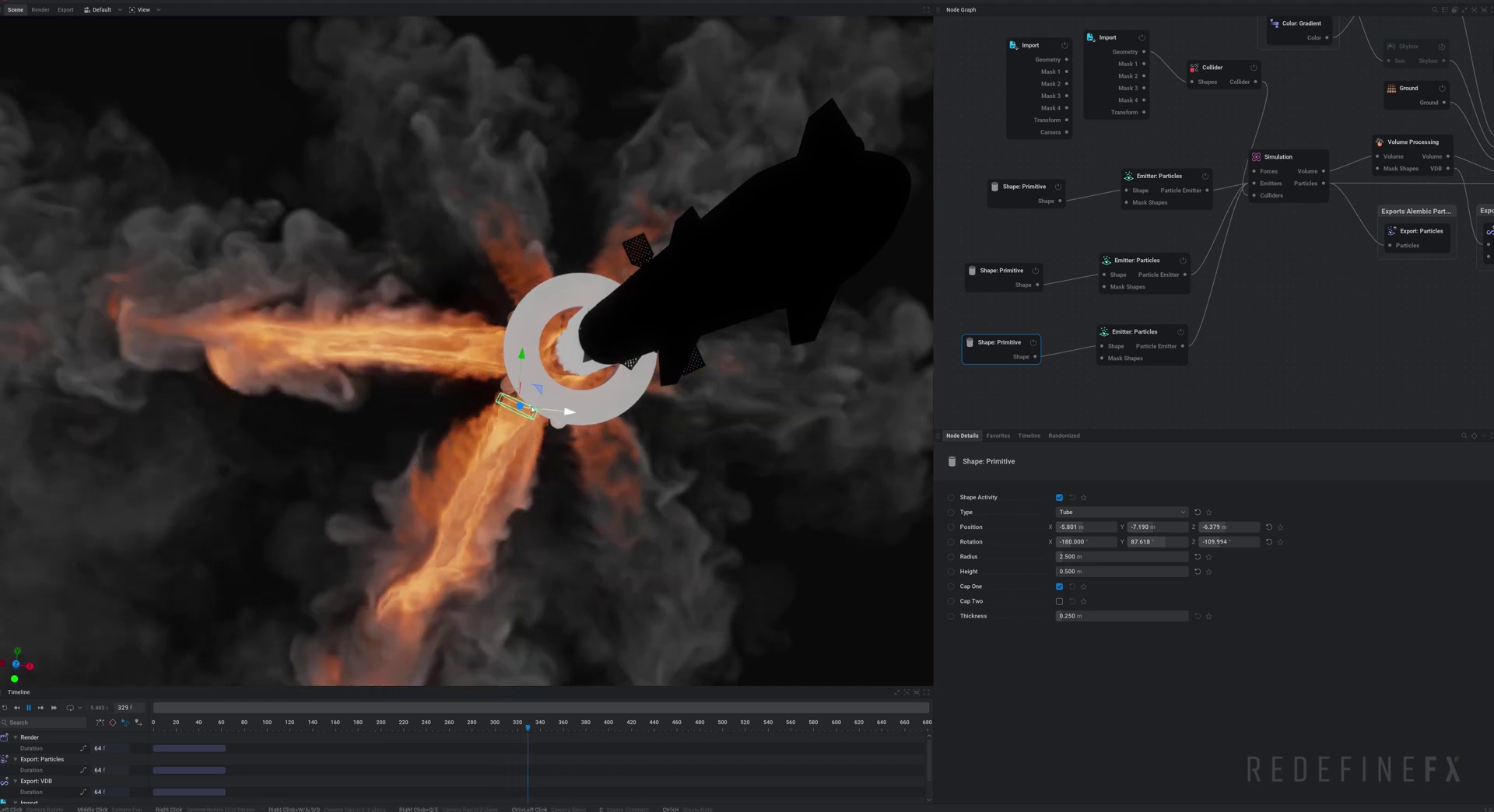This screenshot has height=812, width=1494.
Task: Toggle the keyframe circle beside Thickness
Action: (951, 616)
